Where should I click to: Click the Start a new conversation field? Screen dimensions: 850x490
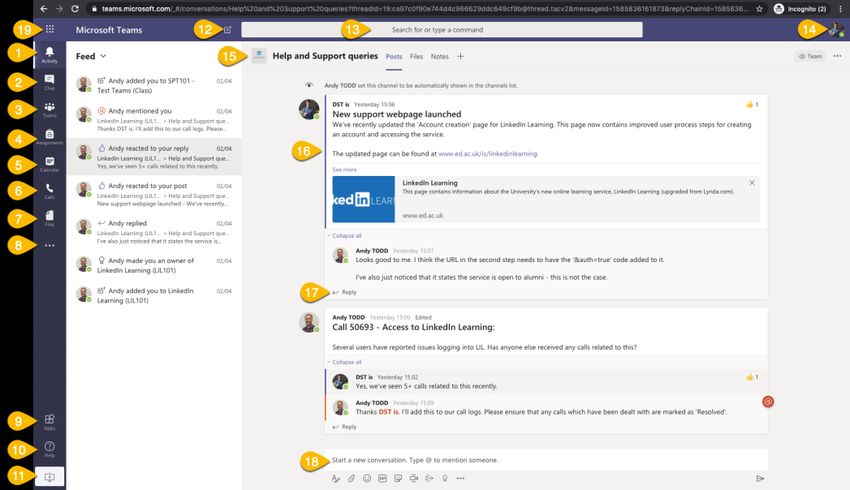tap(546, 460)
